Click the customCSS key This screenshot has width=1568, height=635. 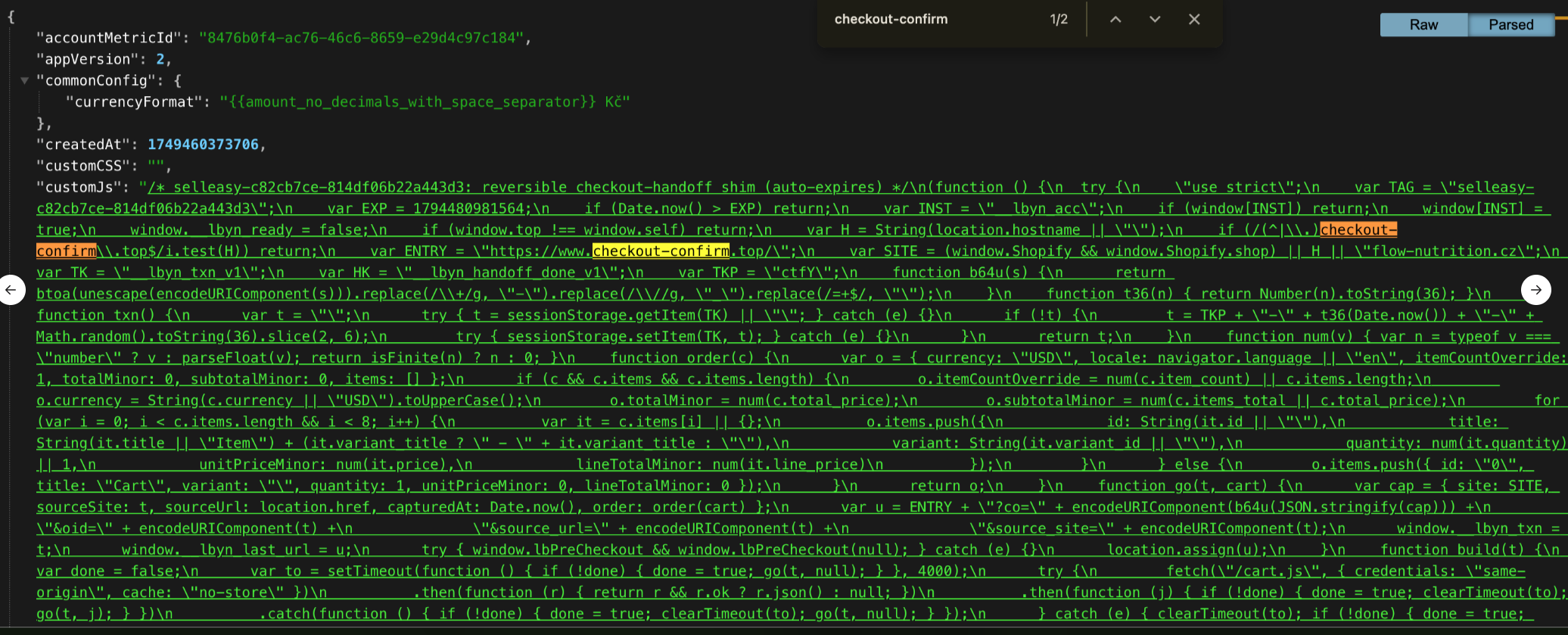click(83, 165)
